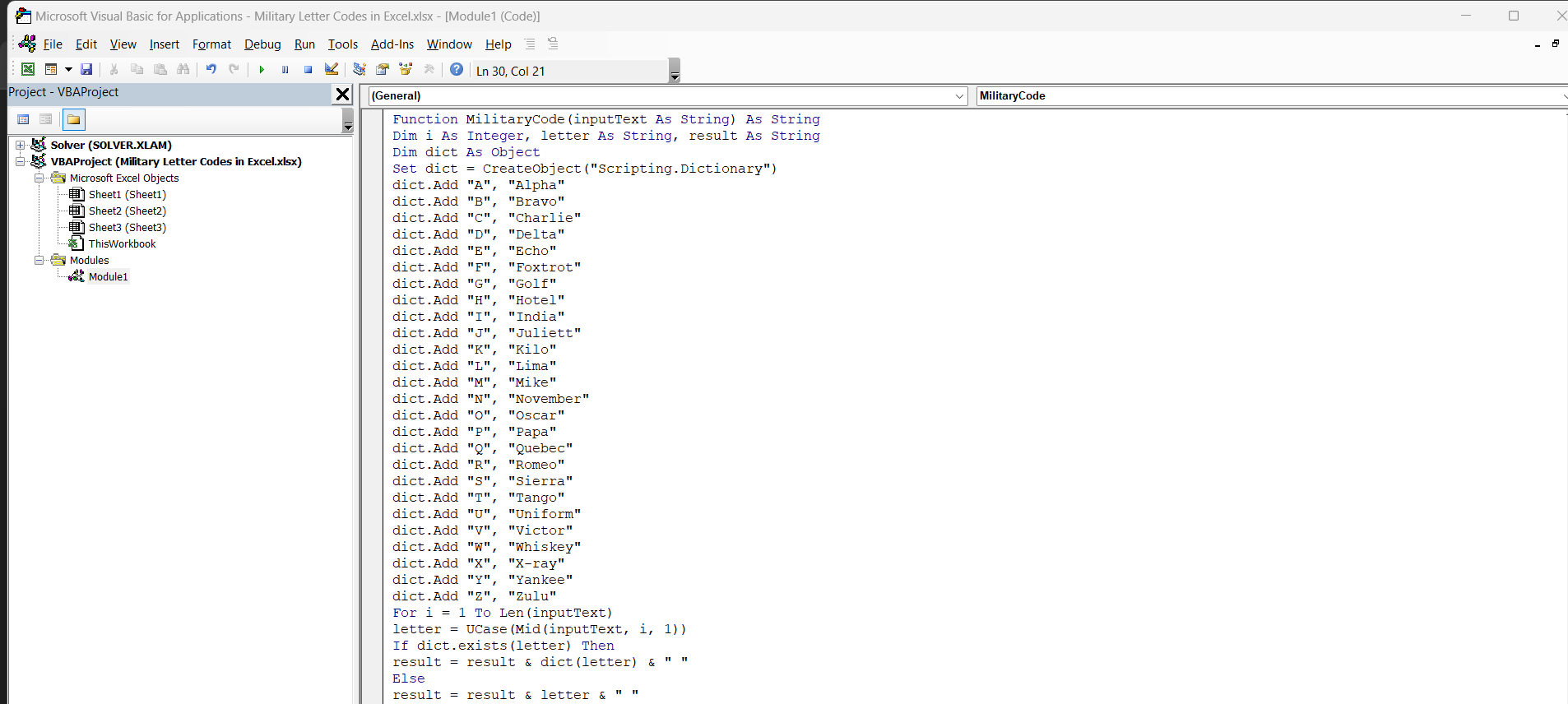Image resolution: width=1568 pixels, height=704 pixels.
Task: Open the Tools menu
Action: tap(343, 44)
